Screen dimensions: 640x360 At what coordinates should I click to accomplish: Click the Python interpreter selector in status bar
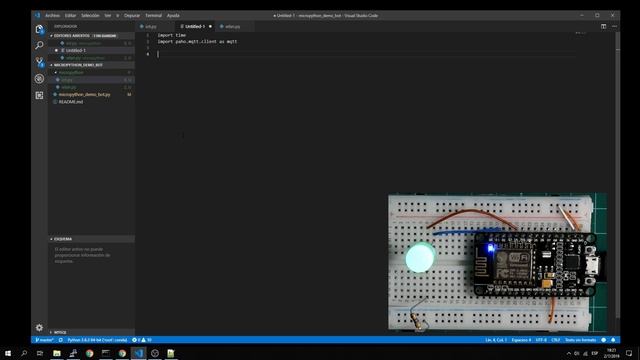click(x=98, y=340)
